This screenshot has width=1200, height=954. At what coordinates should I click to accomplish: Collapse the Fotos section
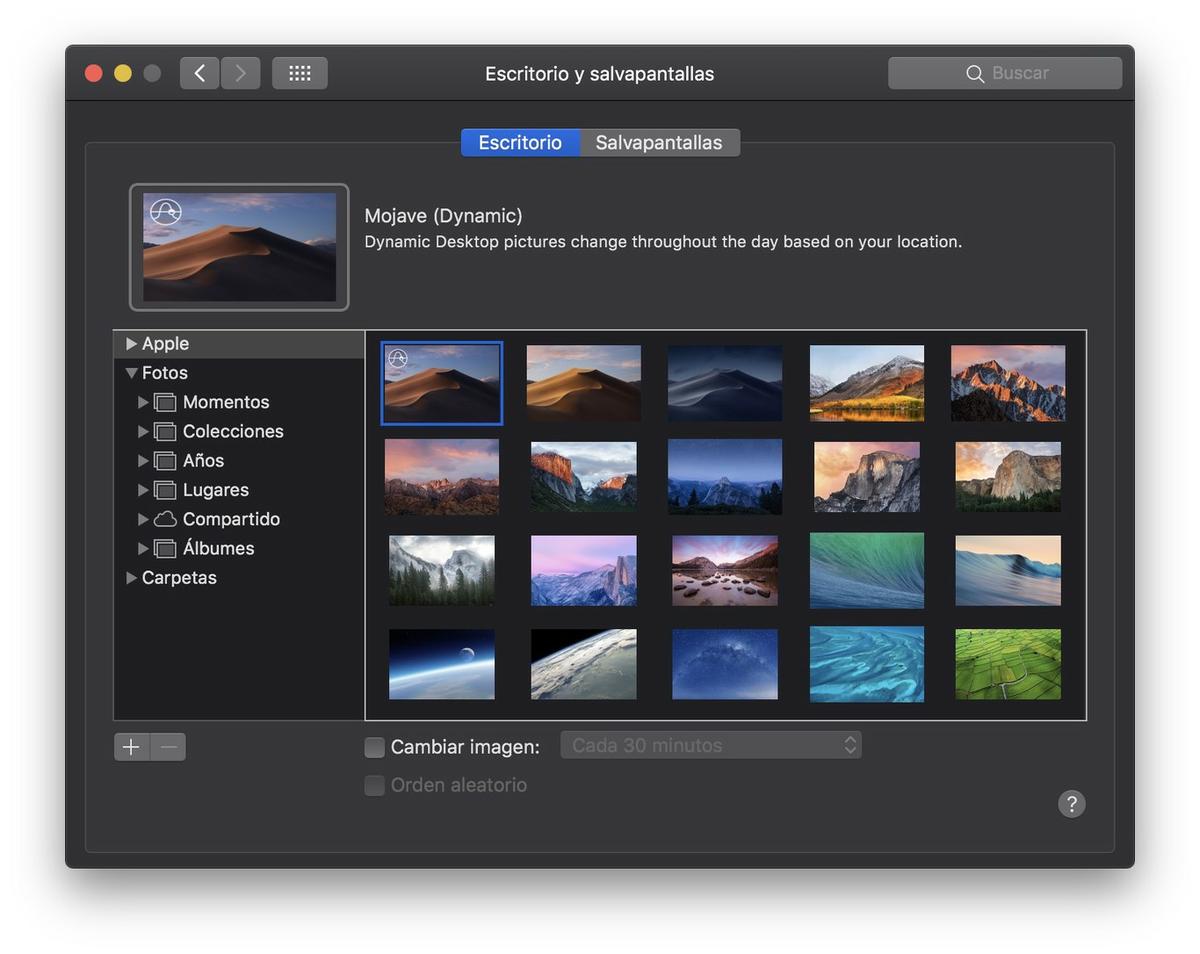pos(131,373)
